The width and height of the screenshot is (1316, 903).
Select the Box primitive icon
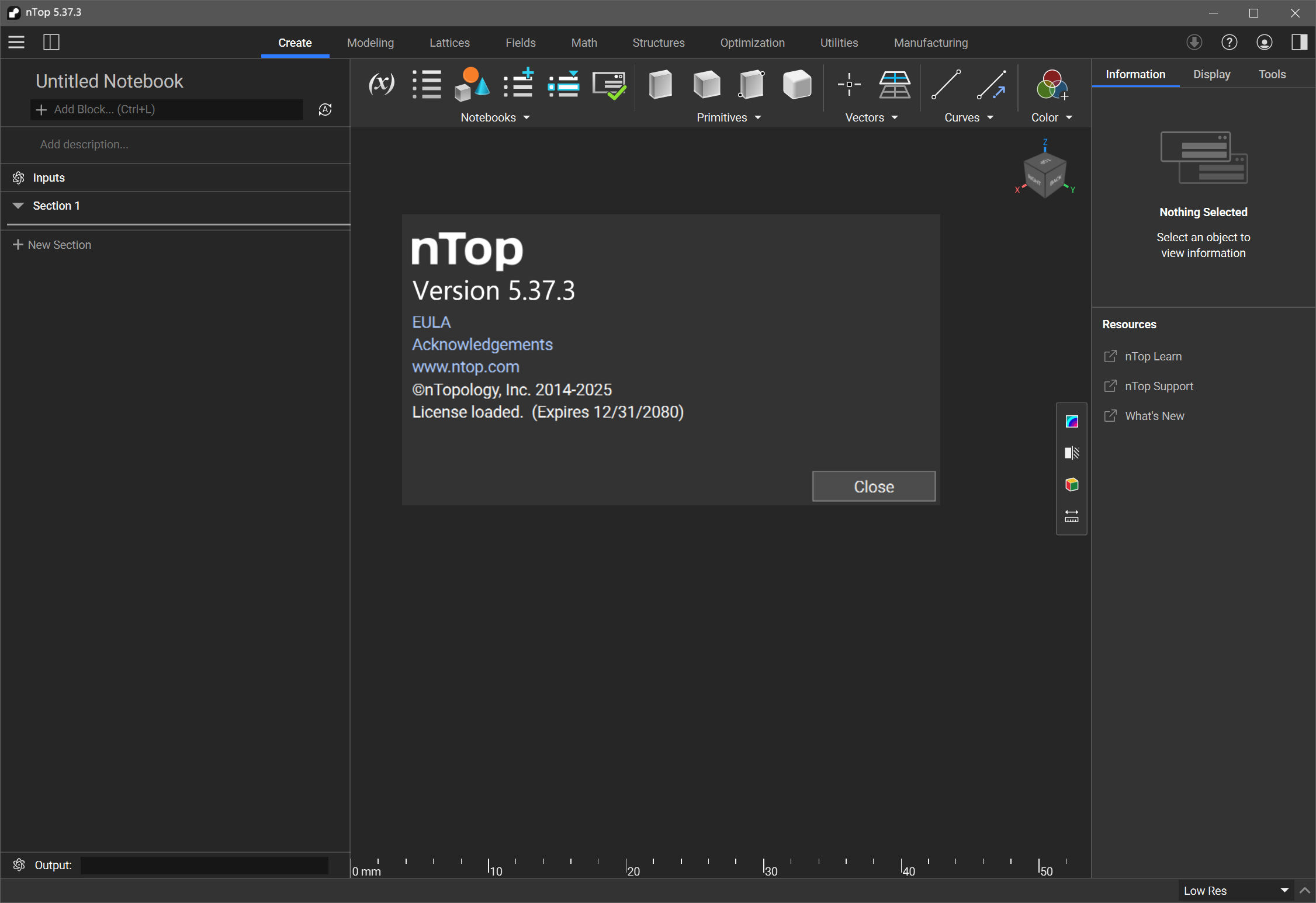tap(660, 84)
